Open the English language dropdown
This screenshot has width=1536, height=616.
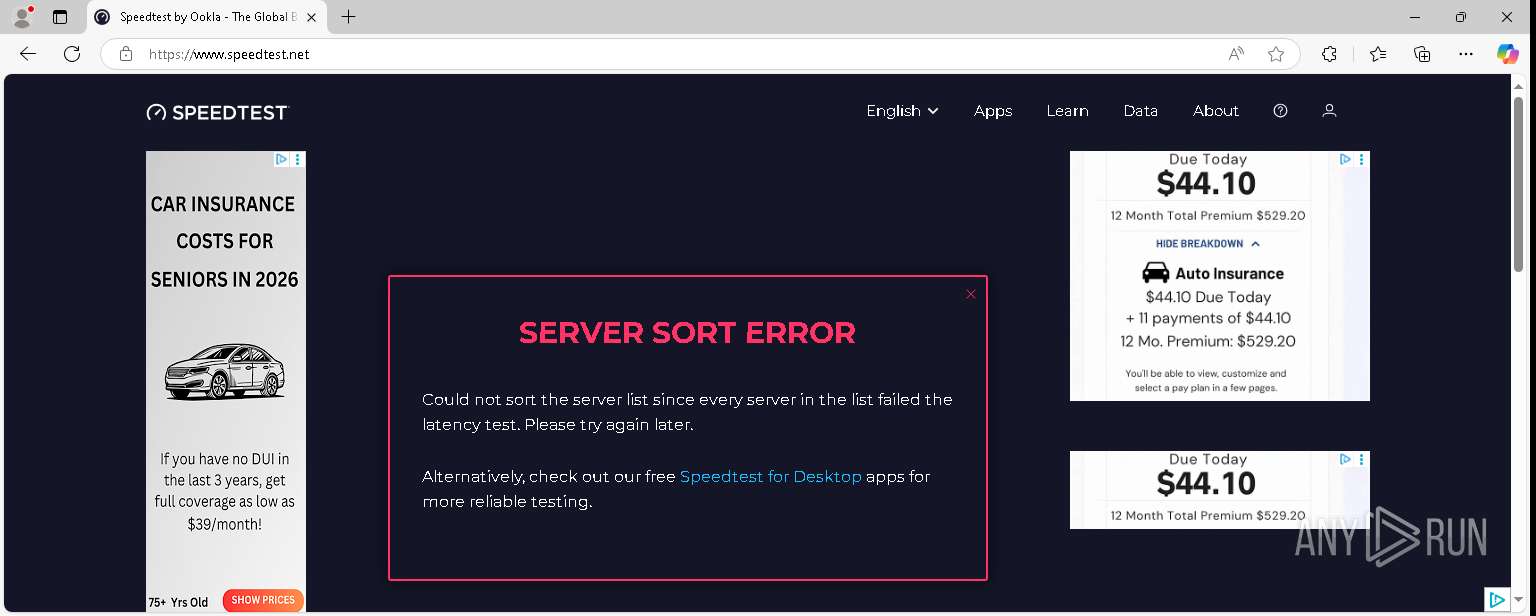tap(902, 111)
